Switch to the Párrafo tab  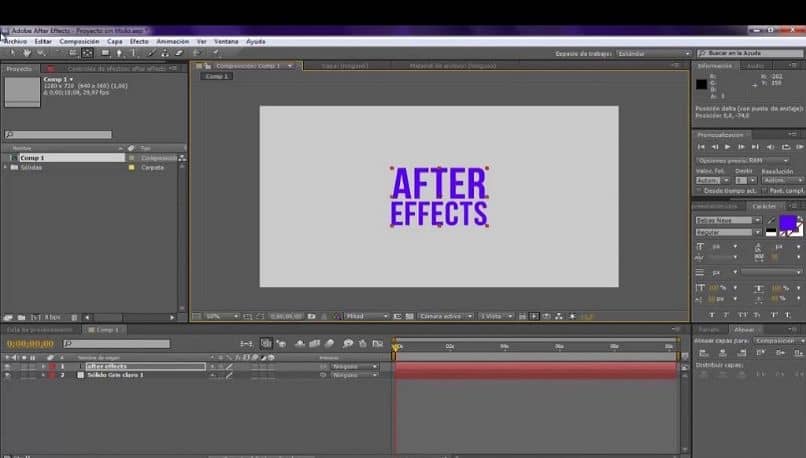(x=709, y=329)
